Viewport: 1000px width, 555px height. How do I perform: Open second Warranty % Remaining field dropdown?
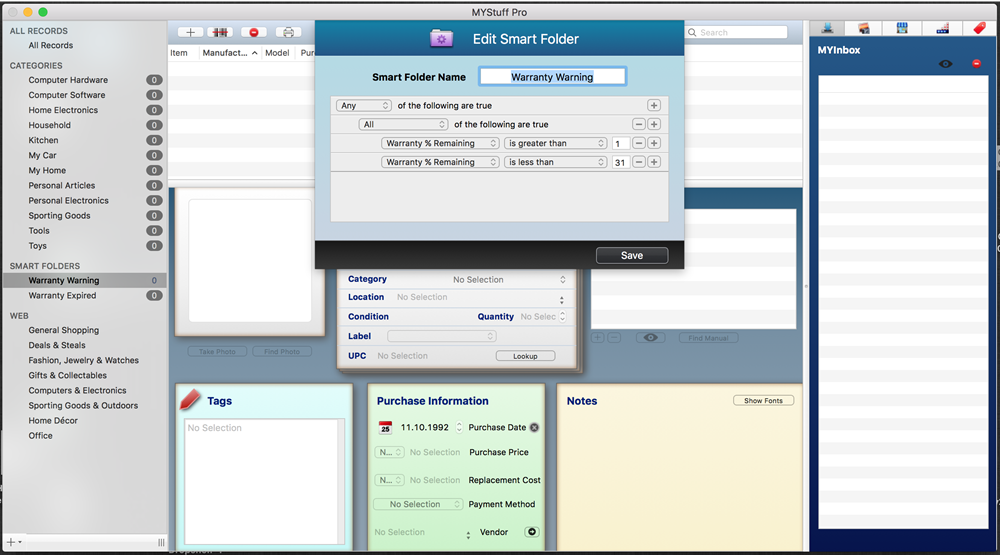440,162
